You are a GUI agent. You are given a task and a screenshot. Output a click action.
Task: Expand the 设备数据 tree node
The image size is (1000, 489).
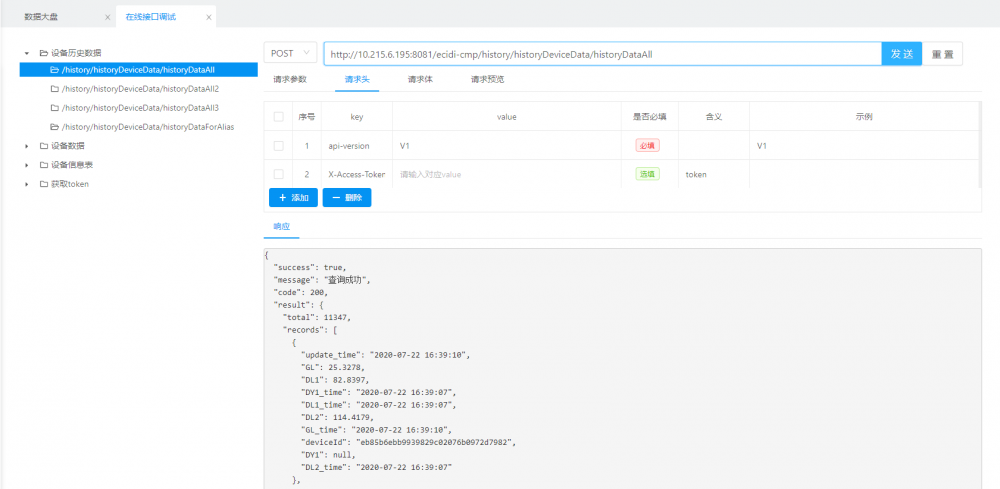tap(28, 146)
